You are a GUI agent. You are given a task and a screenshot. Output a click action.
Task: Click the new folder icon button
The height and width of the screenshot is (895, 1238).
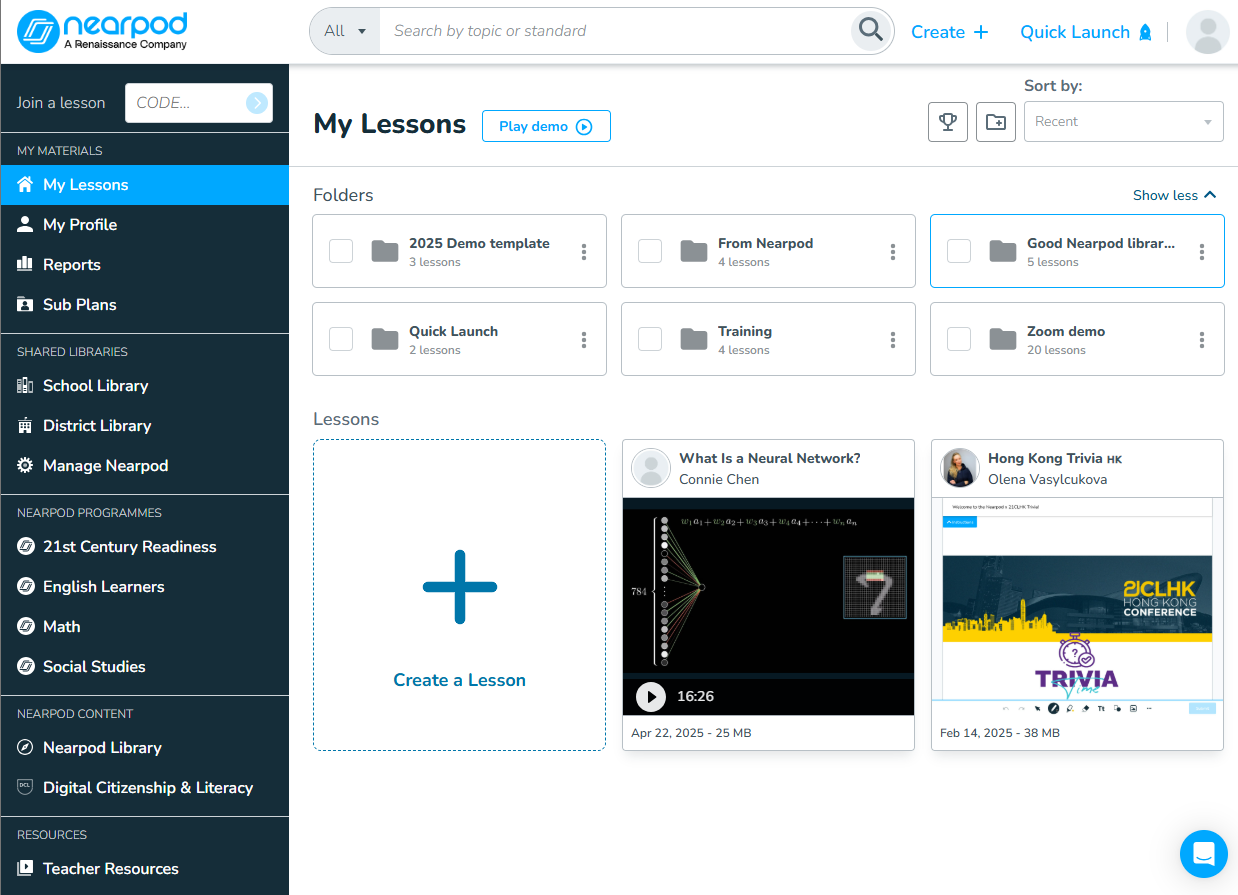tap(995, 122)
